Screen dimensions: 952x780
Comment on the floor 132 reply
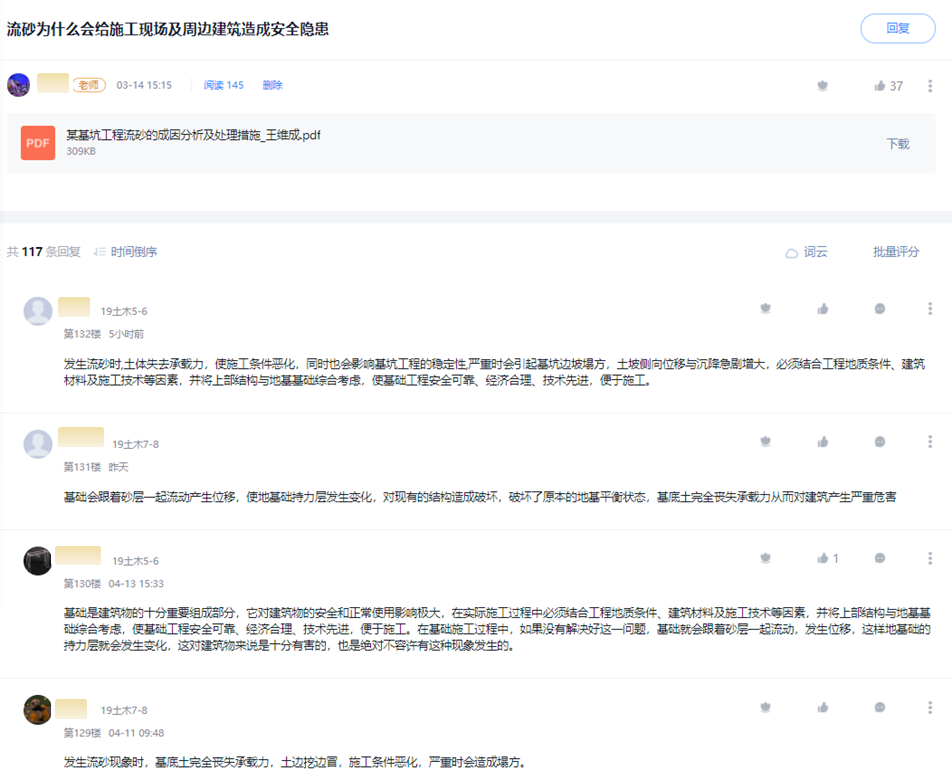[x=879, y=309]
